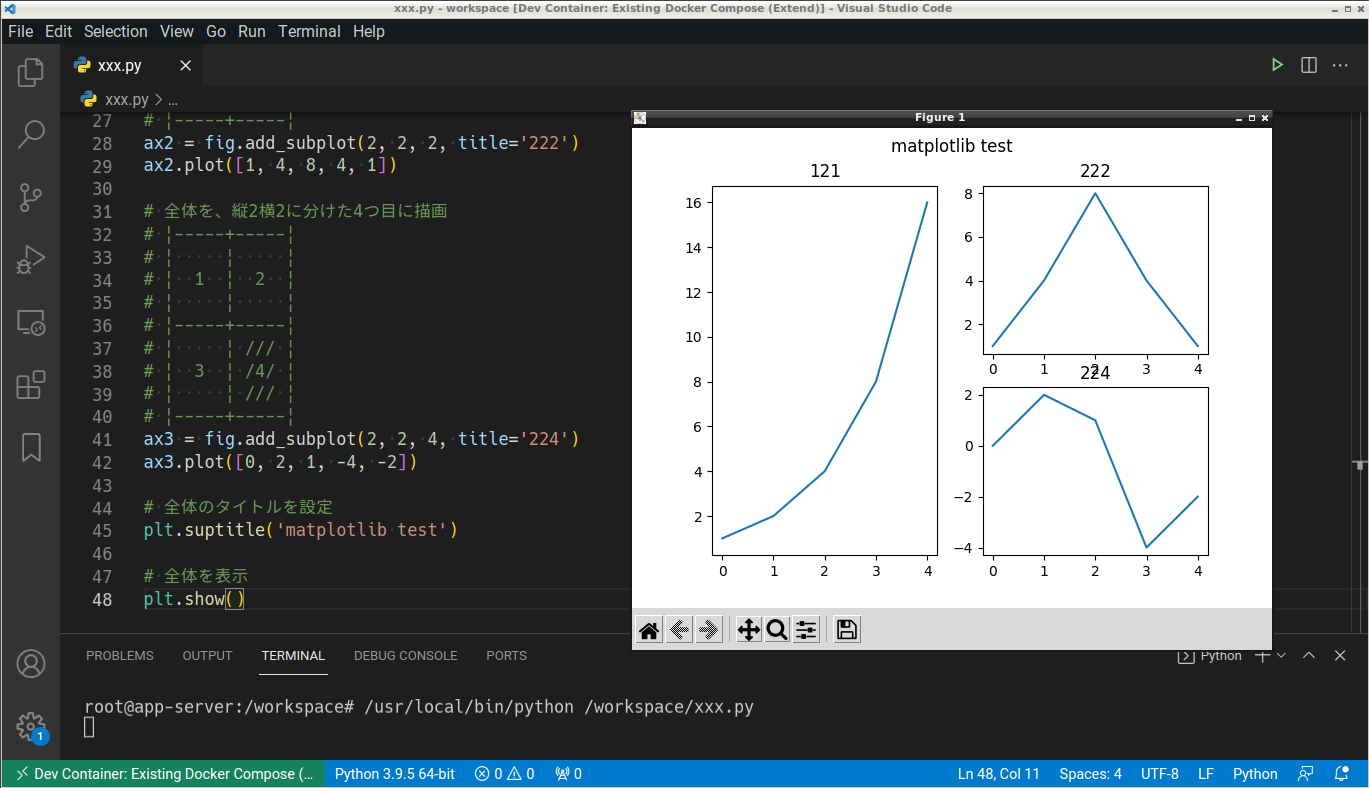Activate the Pan tool in Figure 1
Screen dimensions: 1369x788
point(748,629)
